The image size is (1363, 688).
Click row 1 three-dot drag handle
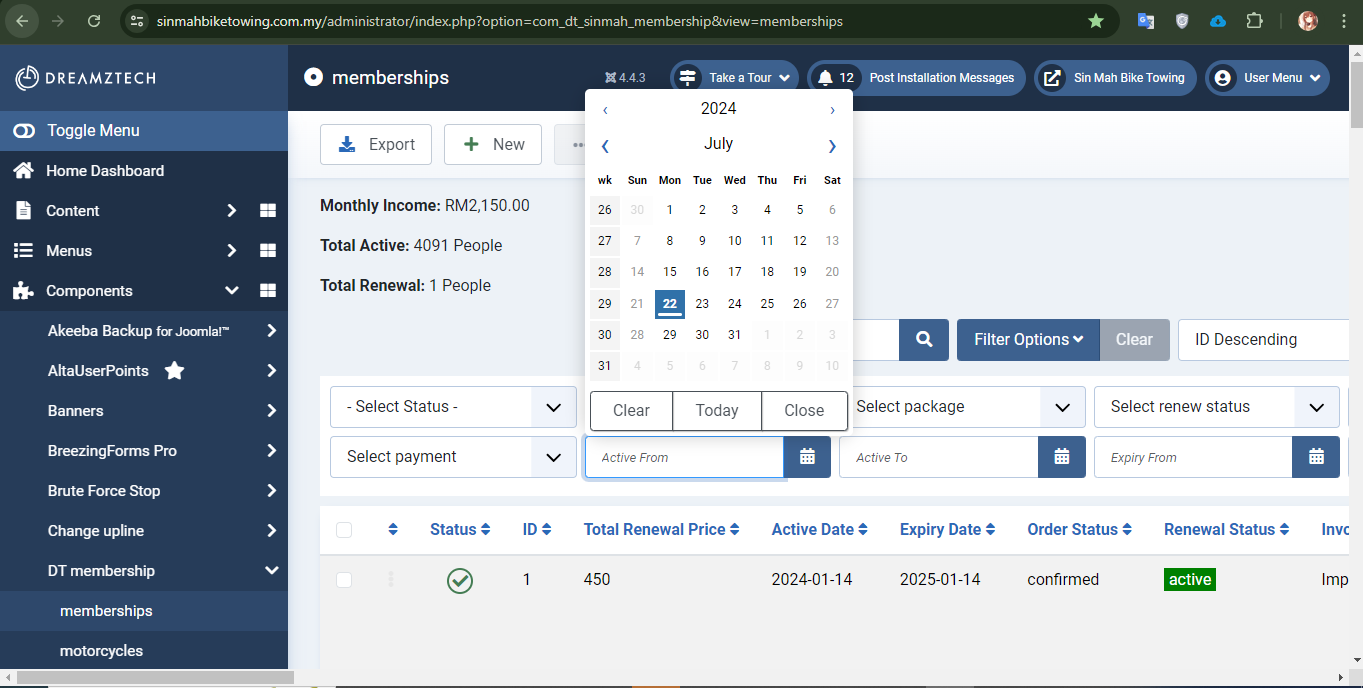tap(391, 580)
